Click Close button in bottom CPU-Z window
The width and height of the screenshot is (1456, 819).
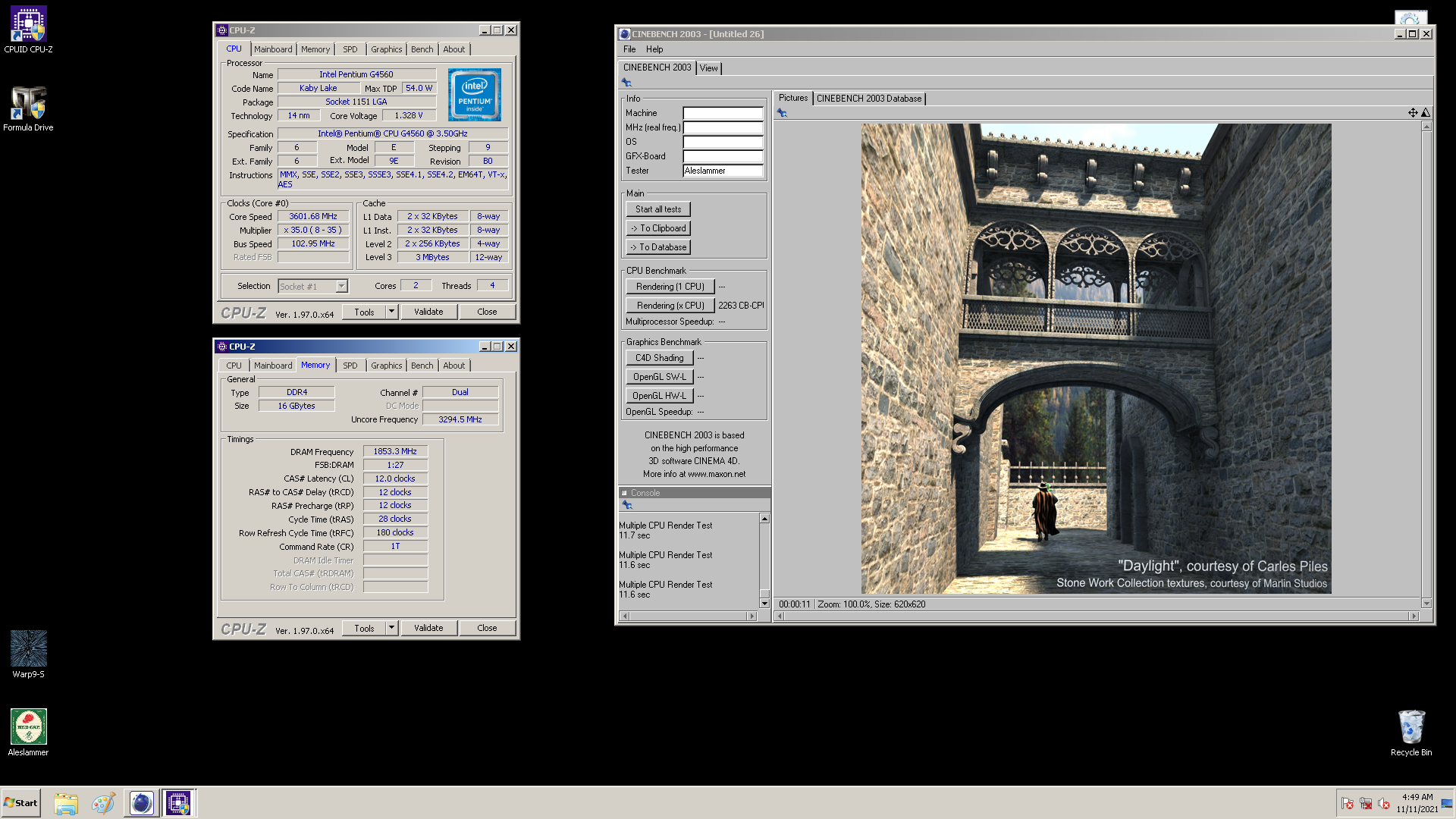tap(487, 628)
